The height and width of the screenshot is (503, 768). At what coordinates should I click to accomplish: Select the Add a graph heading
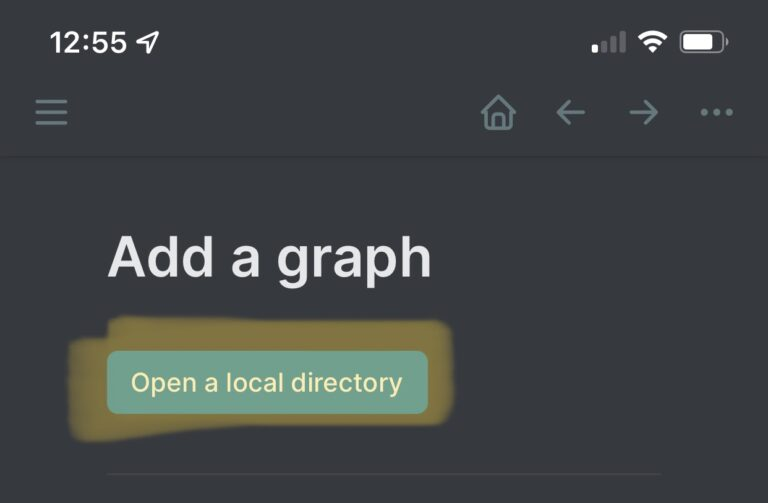click(x=269, y=259)
